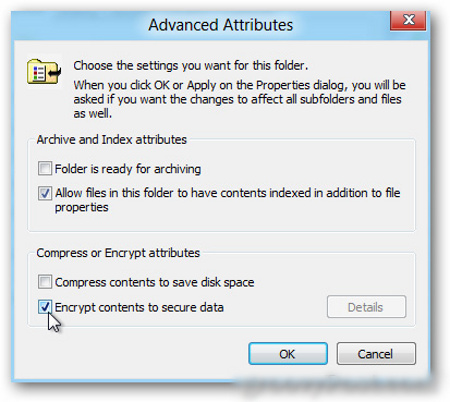450x402 pixels.
Task: Confirm the settings with the OK button
Action: coord(288,354)
